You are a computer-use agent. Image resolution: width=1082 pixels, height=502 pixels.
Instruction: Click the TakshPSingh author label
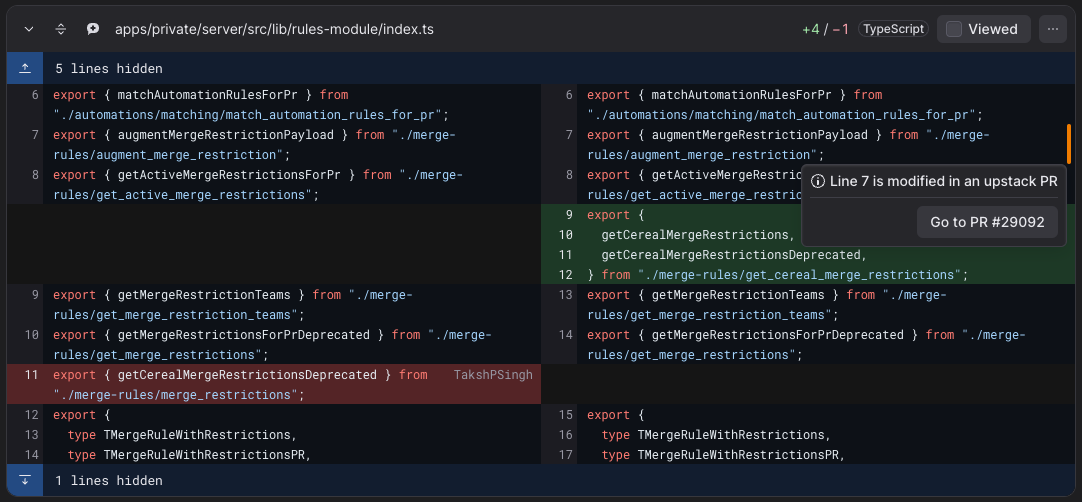493,375
